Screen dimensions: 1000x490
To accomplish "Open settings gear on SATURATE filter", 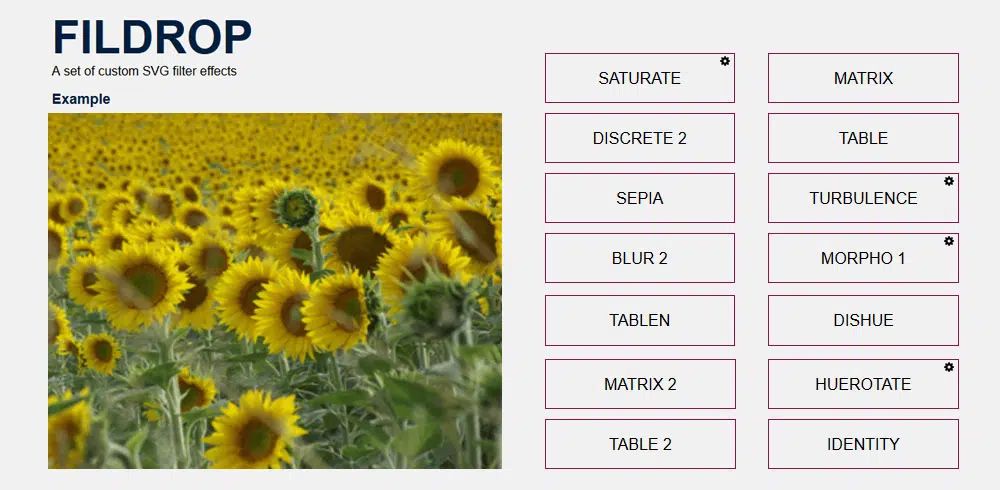I will pyautogui.click(x=725, y=62).
